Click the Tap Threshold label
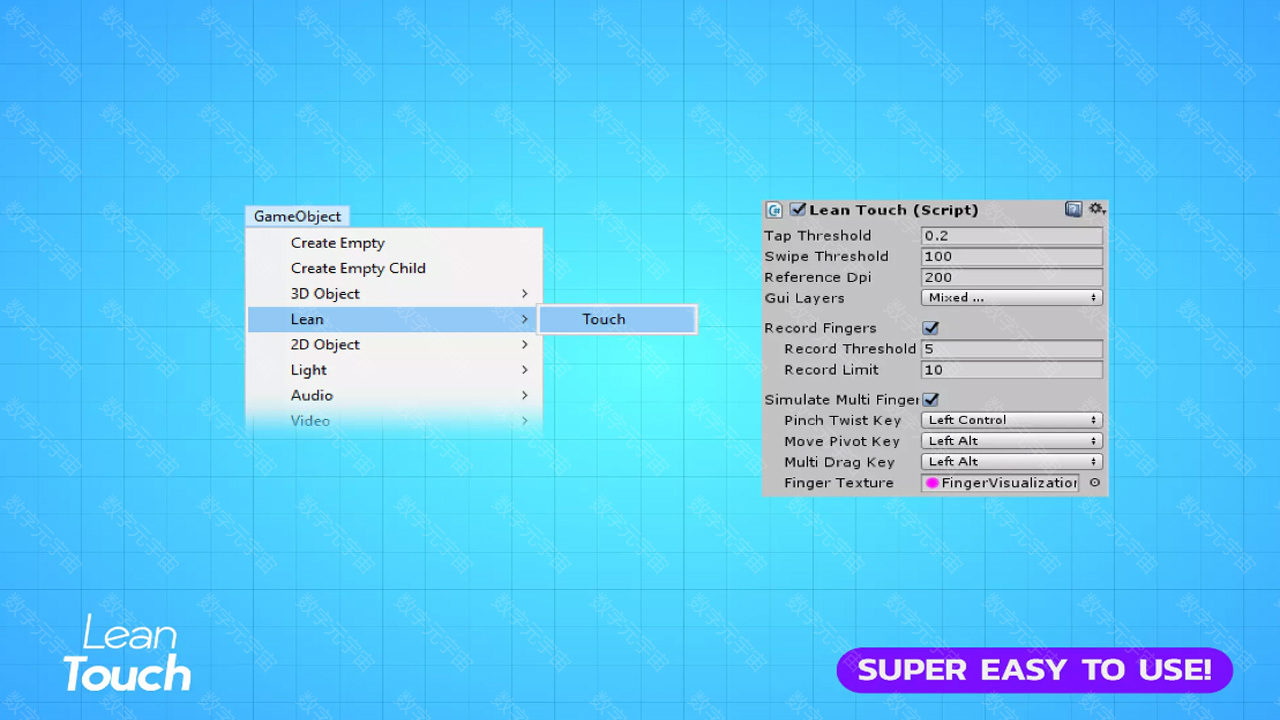The image size is (1280, 720). point(818,236)
